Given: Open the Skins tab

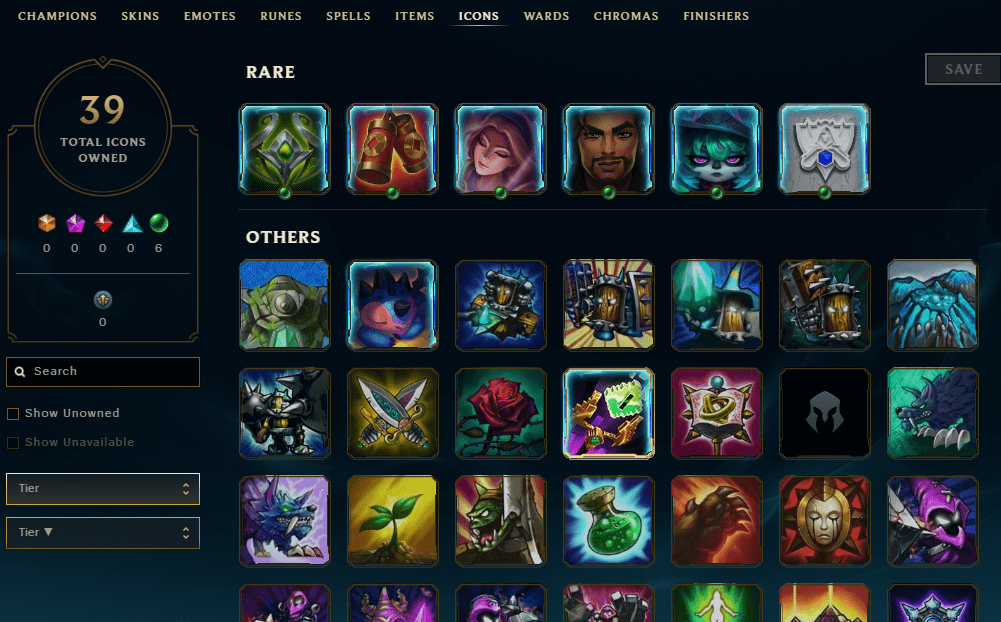Looking at the screenshot, I should (x=140, y=16).
